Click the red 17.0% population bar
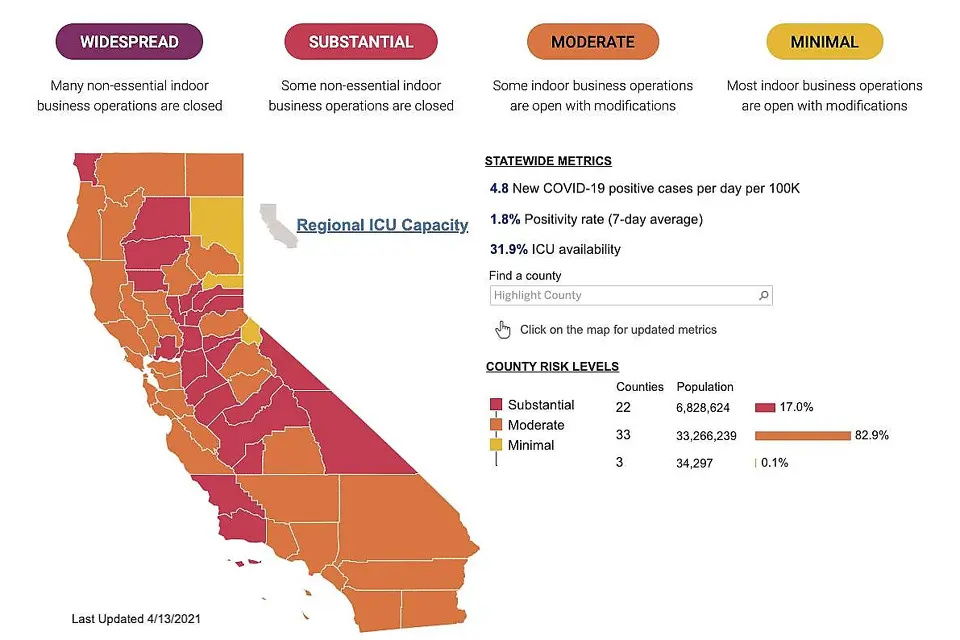The image size is (960, 640). 765,407
